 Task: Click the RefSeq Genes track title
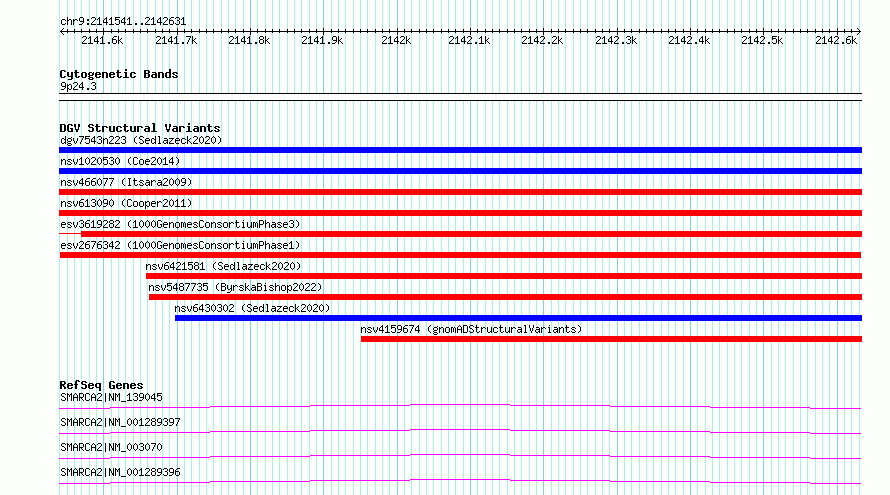[x=101, y=385]
